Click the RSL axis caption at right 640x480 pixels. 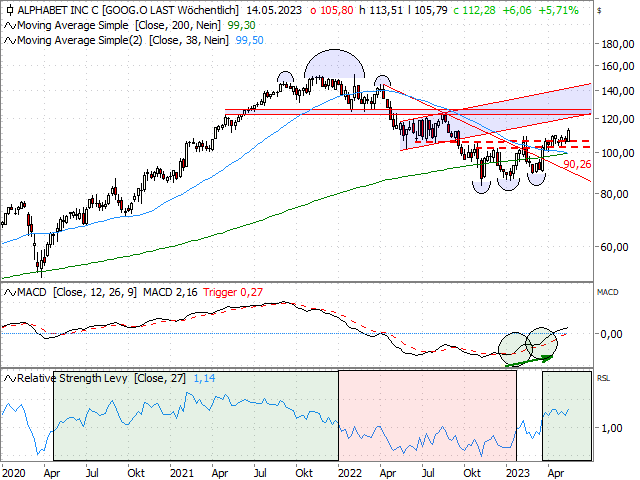click(x=604, y=378)
